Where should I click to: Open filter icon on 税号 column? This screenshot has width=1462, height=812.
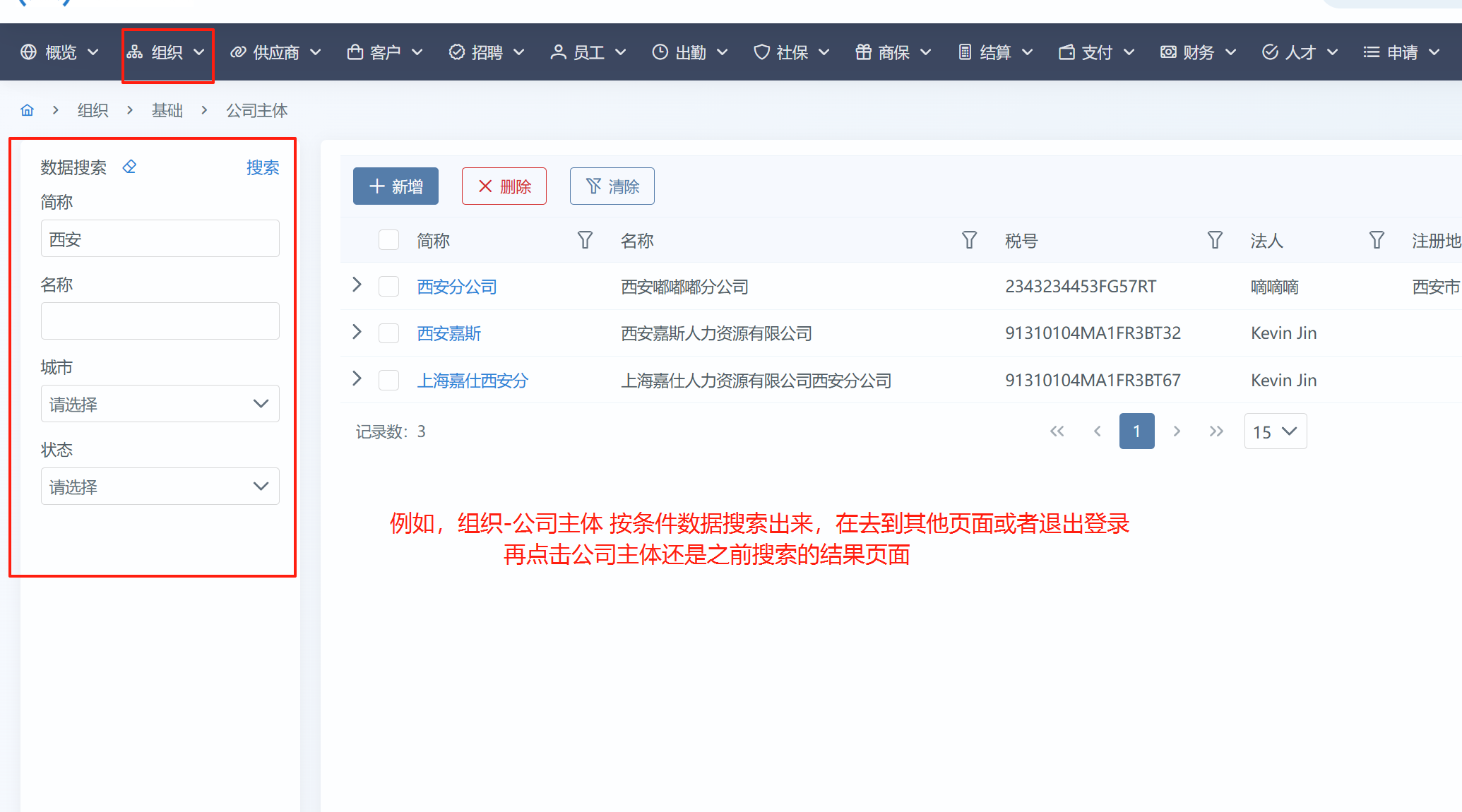pyautogui.click(x=1215, y=241)
